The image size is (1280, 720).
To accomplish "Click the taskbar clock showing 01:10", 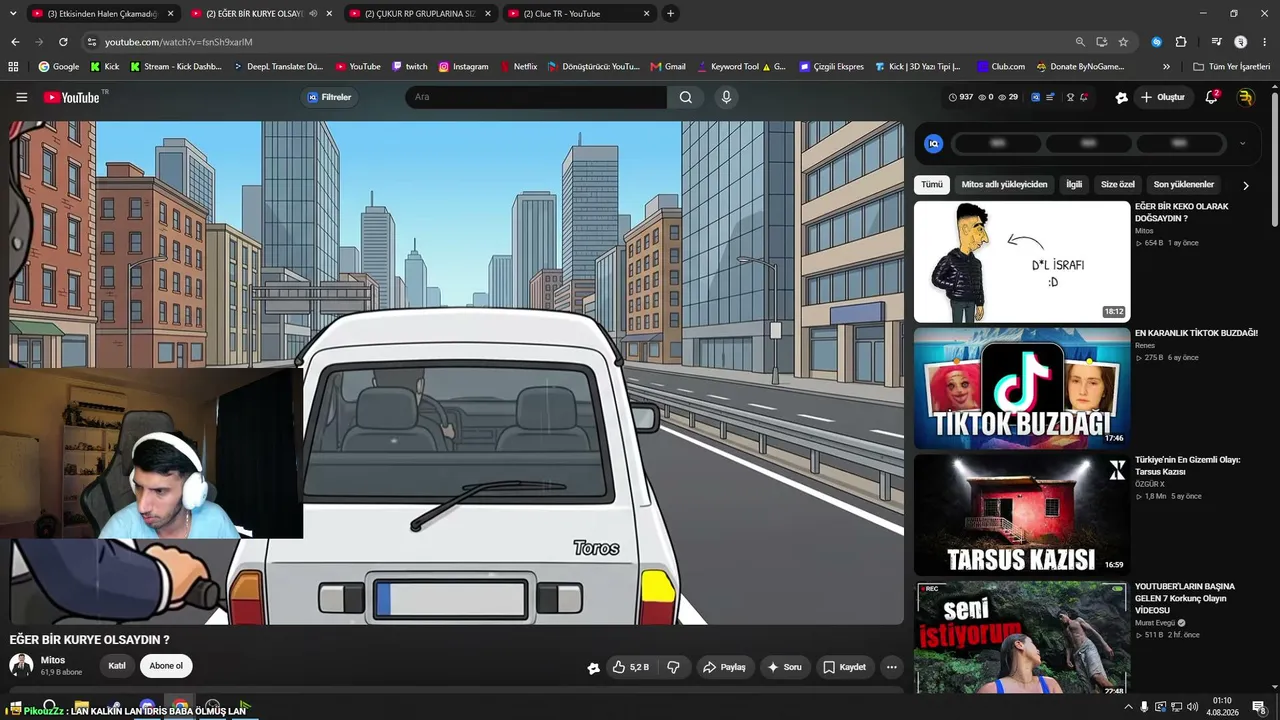I will tap(1222, 707).
